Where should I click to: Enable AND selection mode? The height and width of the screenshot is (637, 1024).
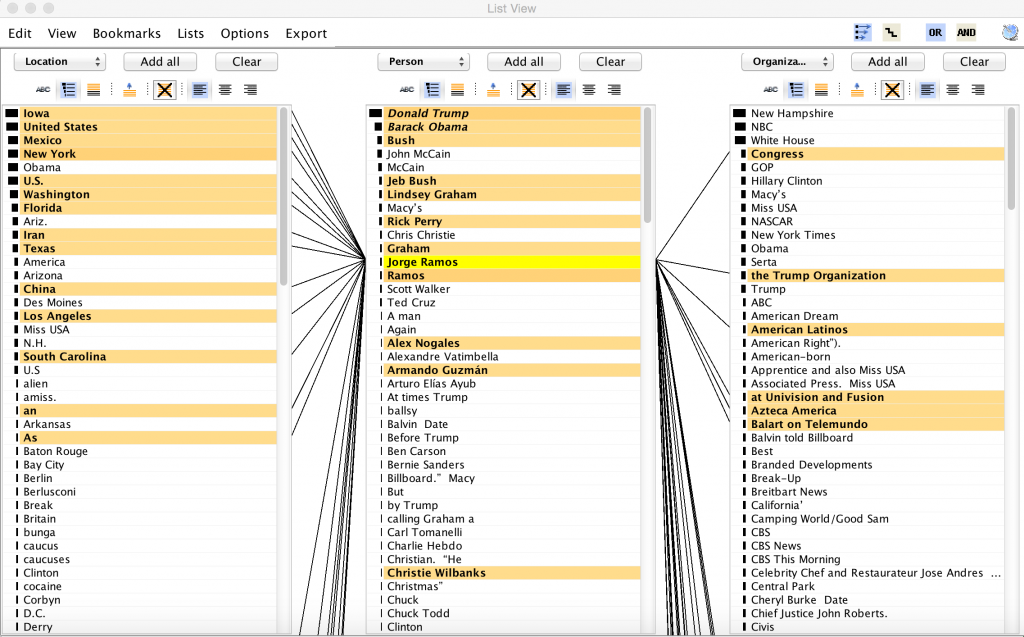pyautogui.click(x=967, y=32)
